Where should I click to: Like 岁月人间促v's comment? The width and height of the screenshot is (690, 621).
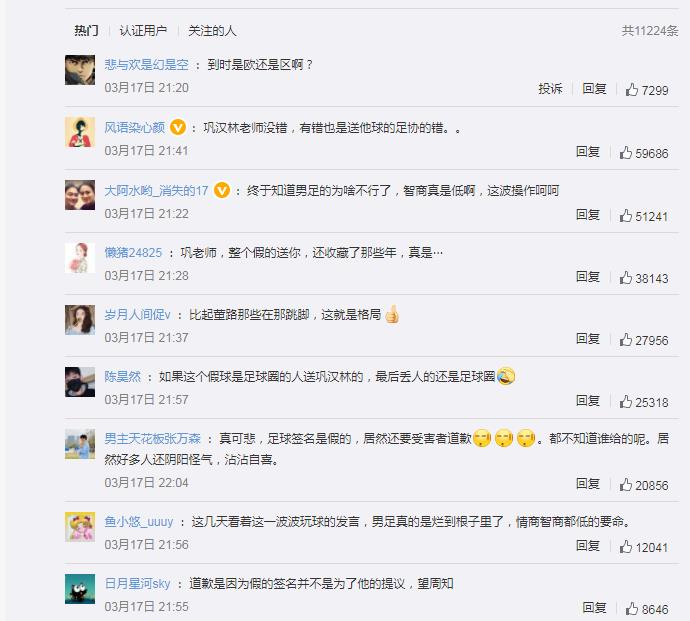click(625, 340)
